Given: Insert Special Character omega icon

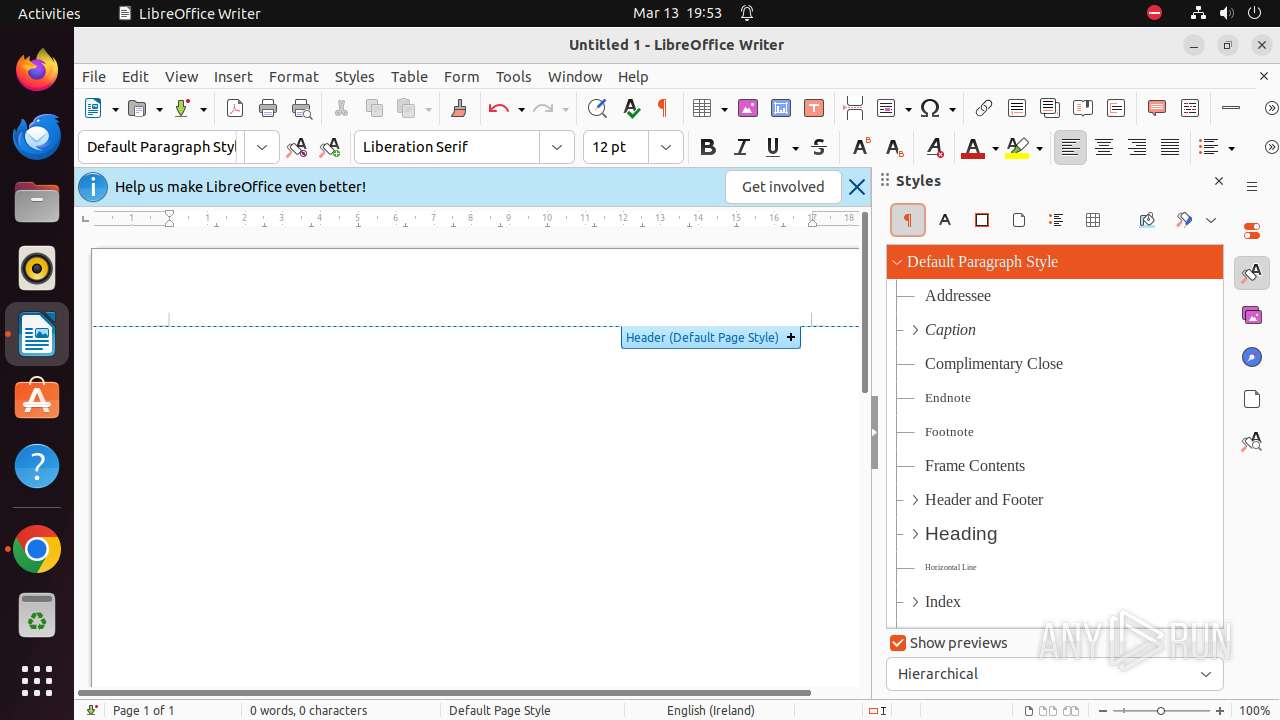Looking at the screenshot, I should (x=930, y=108).
